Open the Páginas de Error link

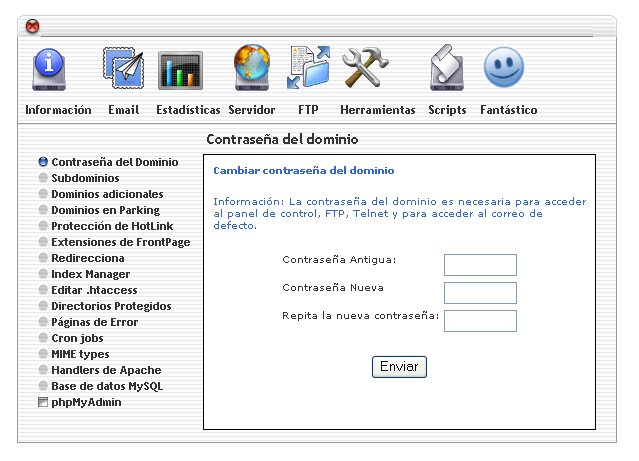95,322
